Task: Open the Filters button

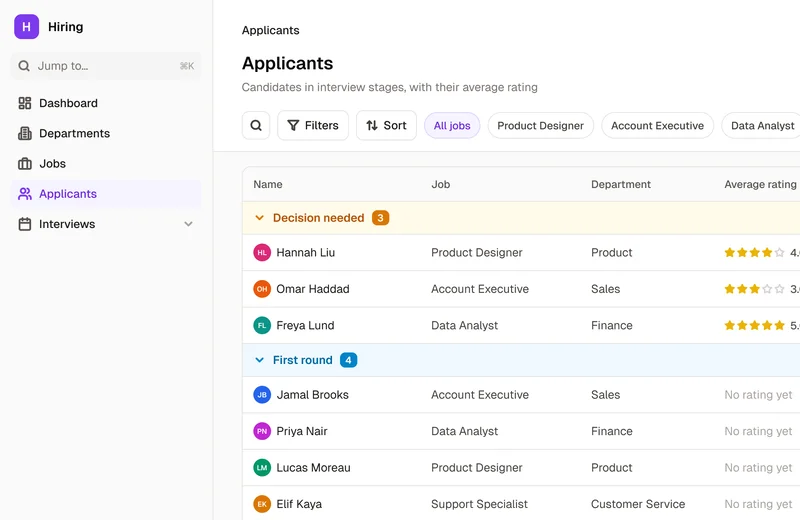Action: tap(313, 125)
